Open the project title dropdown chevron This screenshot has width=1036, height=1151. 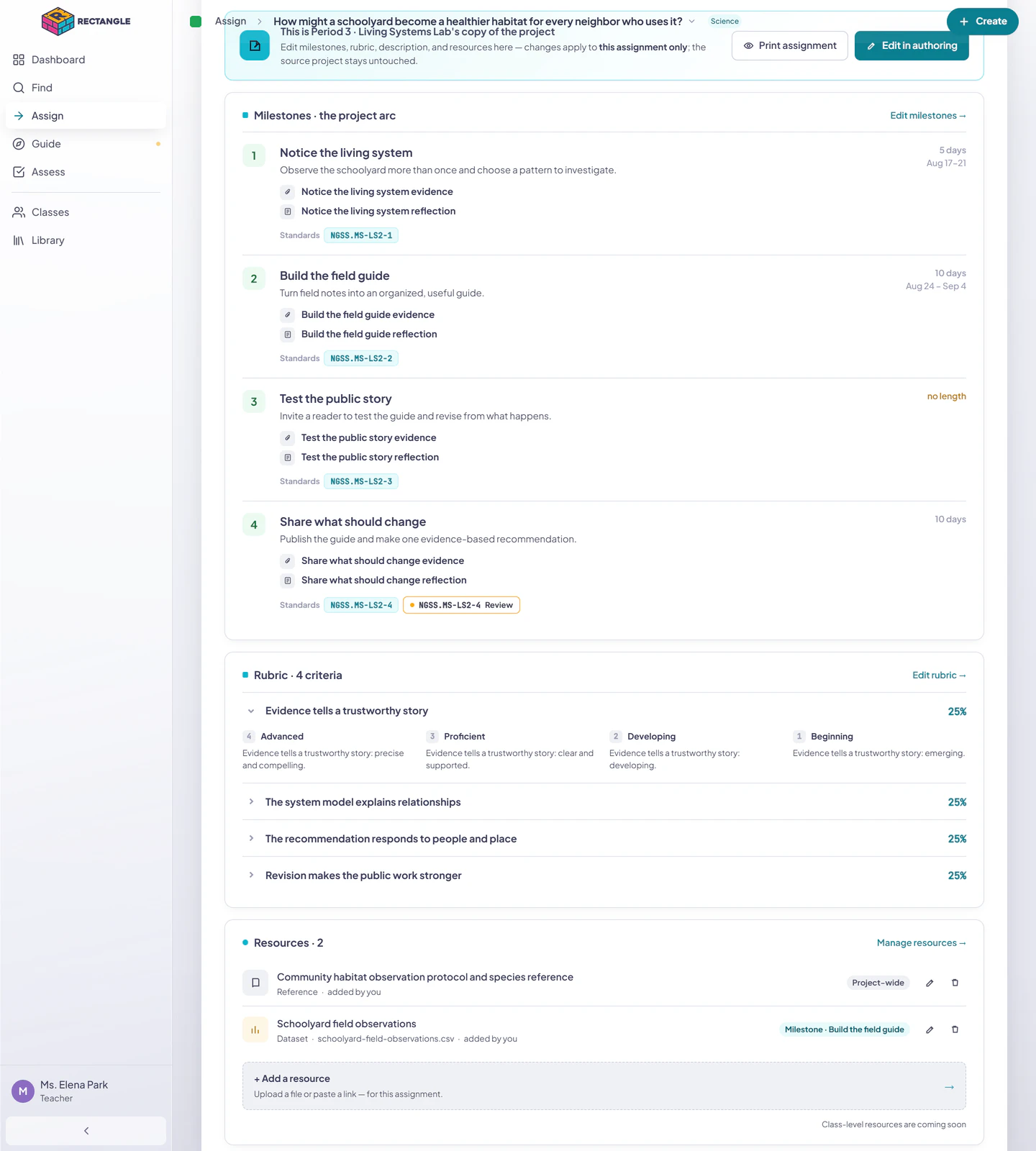tap(692, 22)
